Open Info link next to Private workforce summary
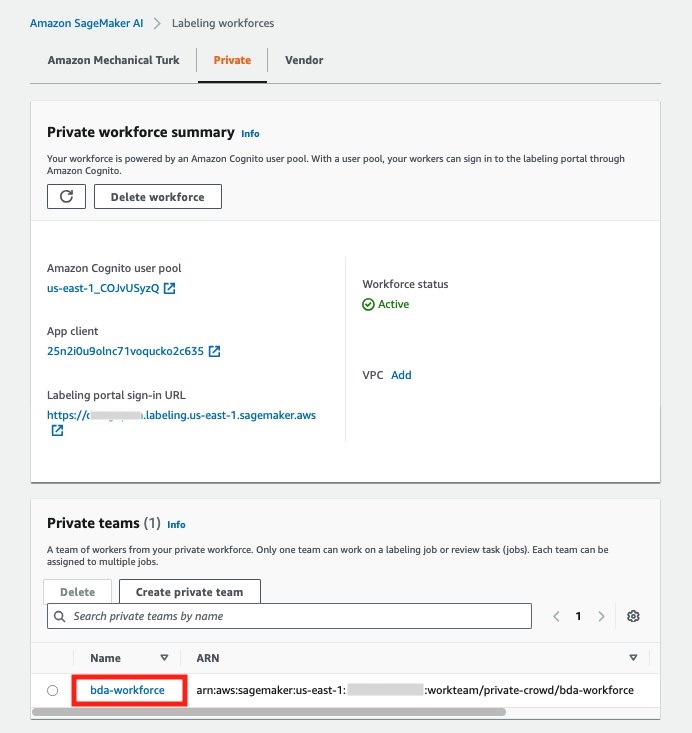Image resolution: width=692 pixels, height=733 pixels. point(250,134)
